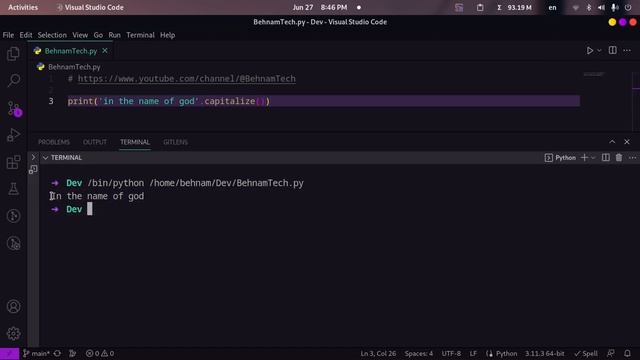The image size is (640, 360).
Task: Open the File menu
Action: [8, 35]
